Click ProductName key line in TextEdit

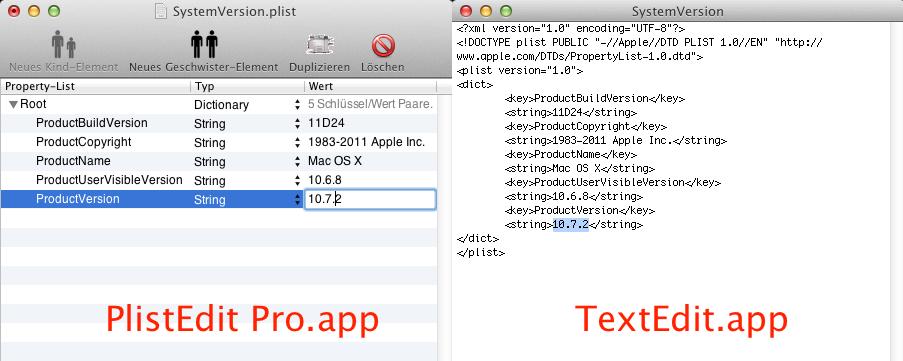pos(571,154)
